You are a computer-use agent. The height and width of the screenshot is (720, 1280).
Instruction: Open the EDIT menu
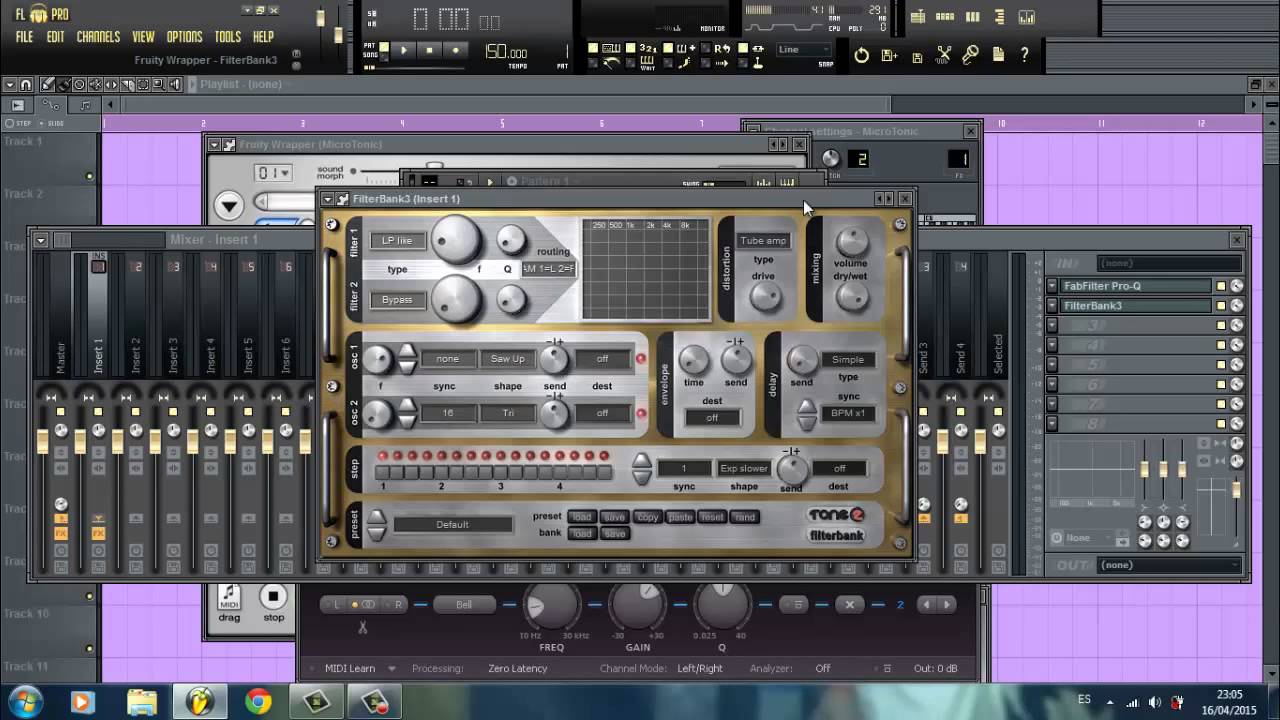(x=55, y=37)
